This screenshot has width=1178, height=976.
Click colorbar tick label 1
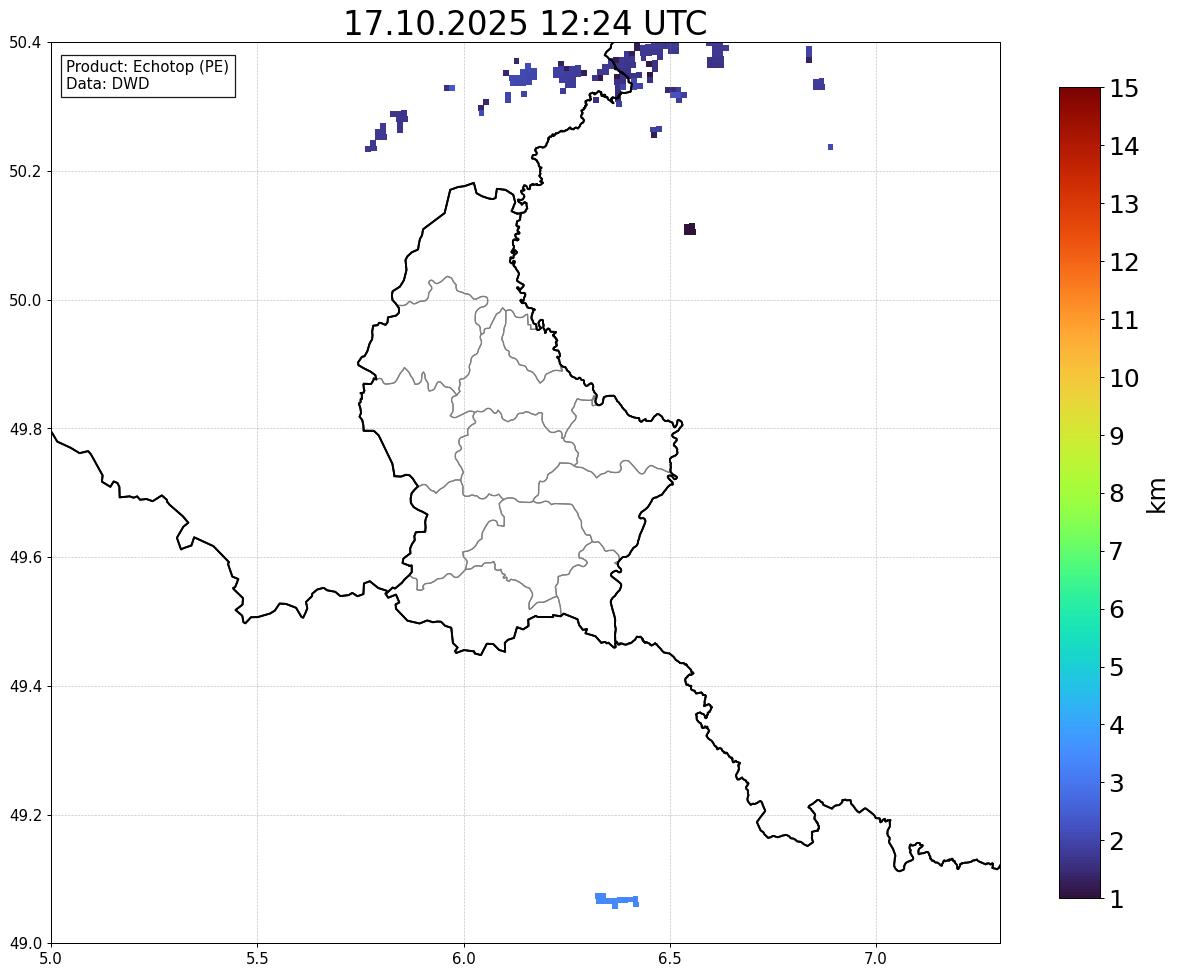[1117, 899]
